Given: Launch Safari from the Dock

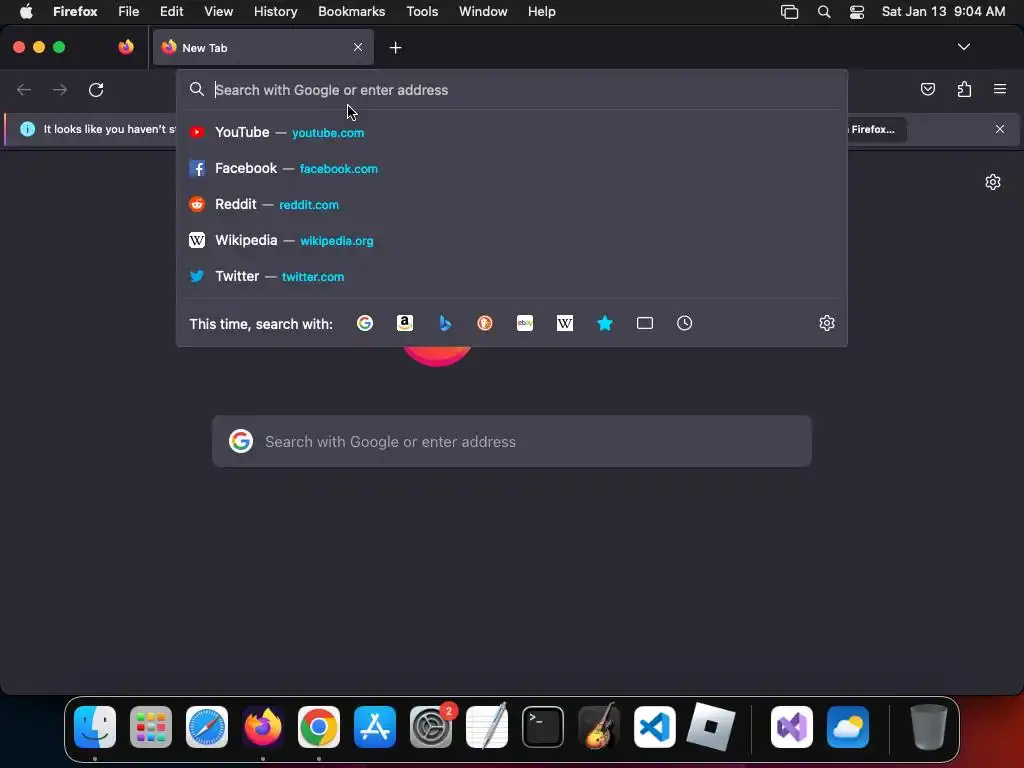Looking at the screenshot, I should pos(207,727).
